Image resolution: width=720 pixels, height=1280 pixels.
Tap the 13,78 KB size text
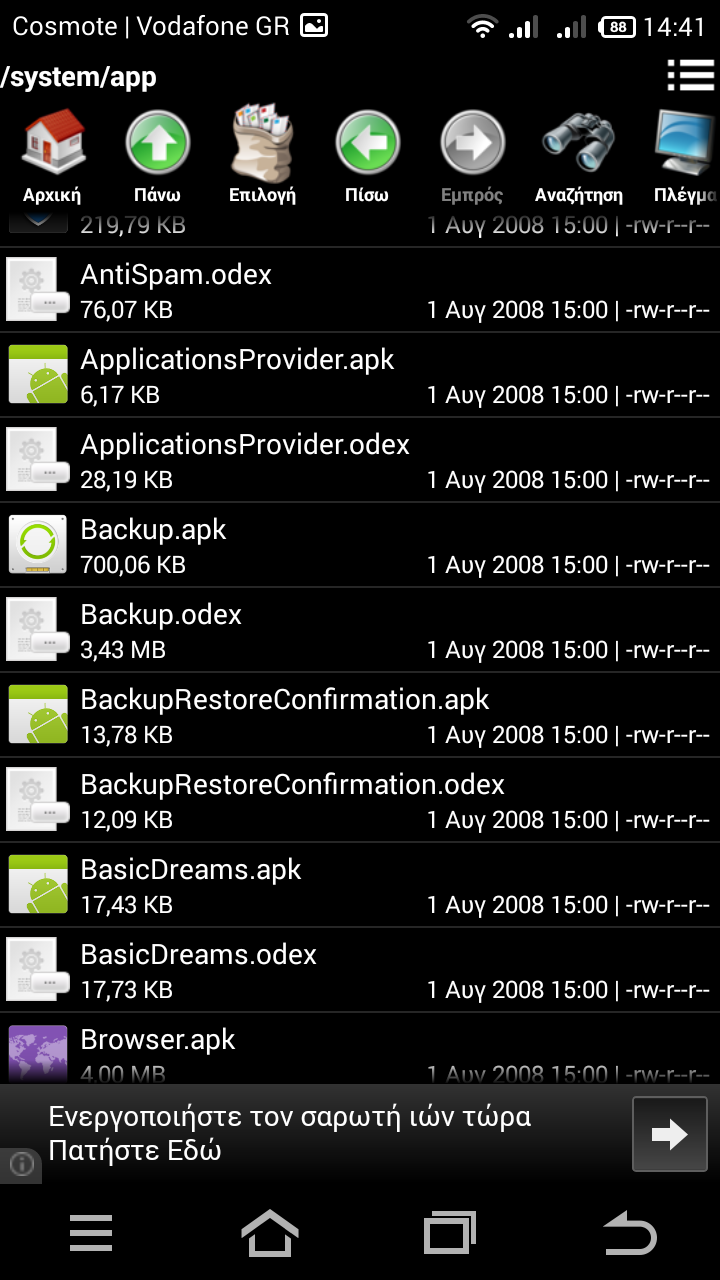(126, 736)
